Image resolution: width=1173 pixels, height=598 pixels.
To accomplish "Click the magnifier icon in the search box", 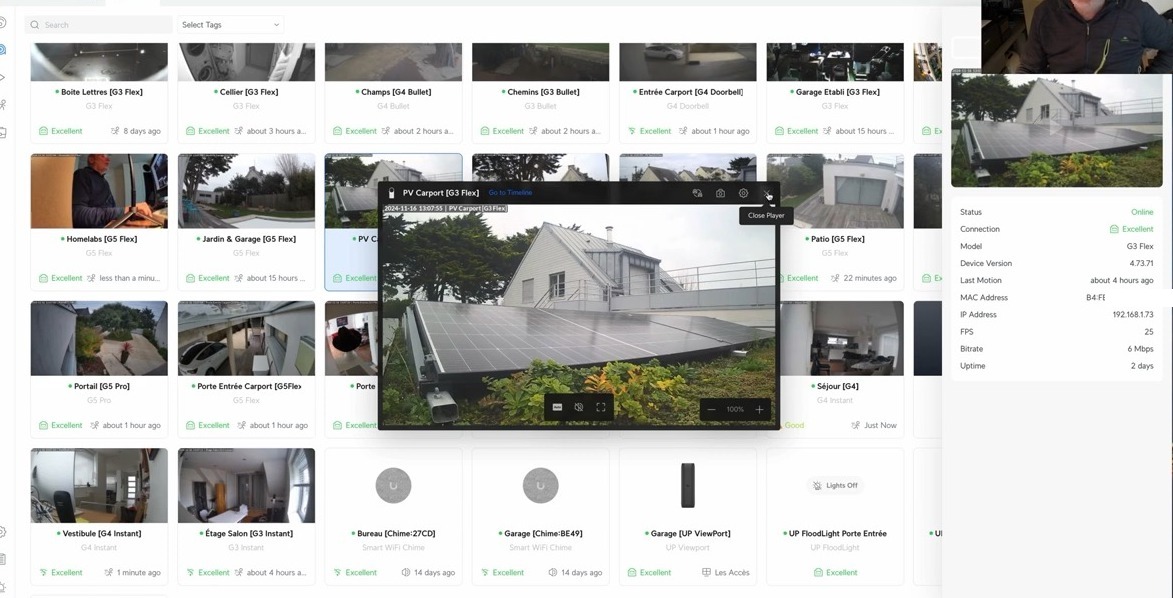I will pyautogui.click(x=34, y=25).
